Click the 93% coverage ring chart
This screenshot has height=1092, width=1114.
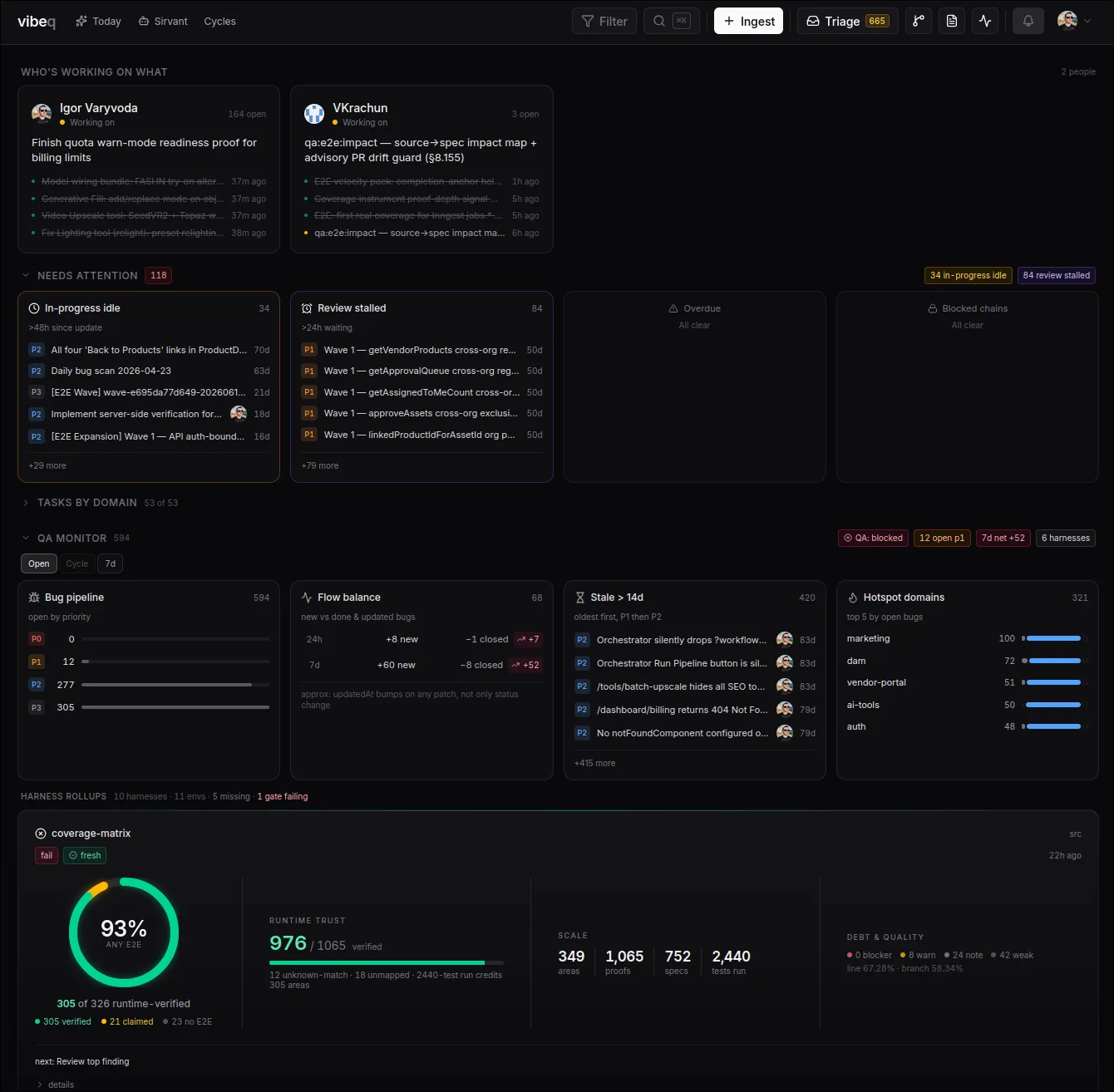124,932
